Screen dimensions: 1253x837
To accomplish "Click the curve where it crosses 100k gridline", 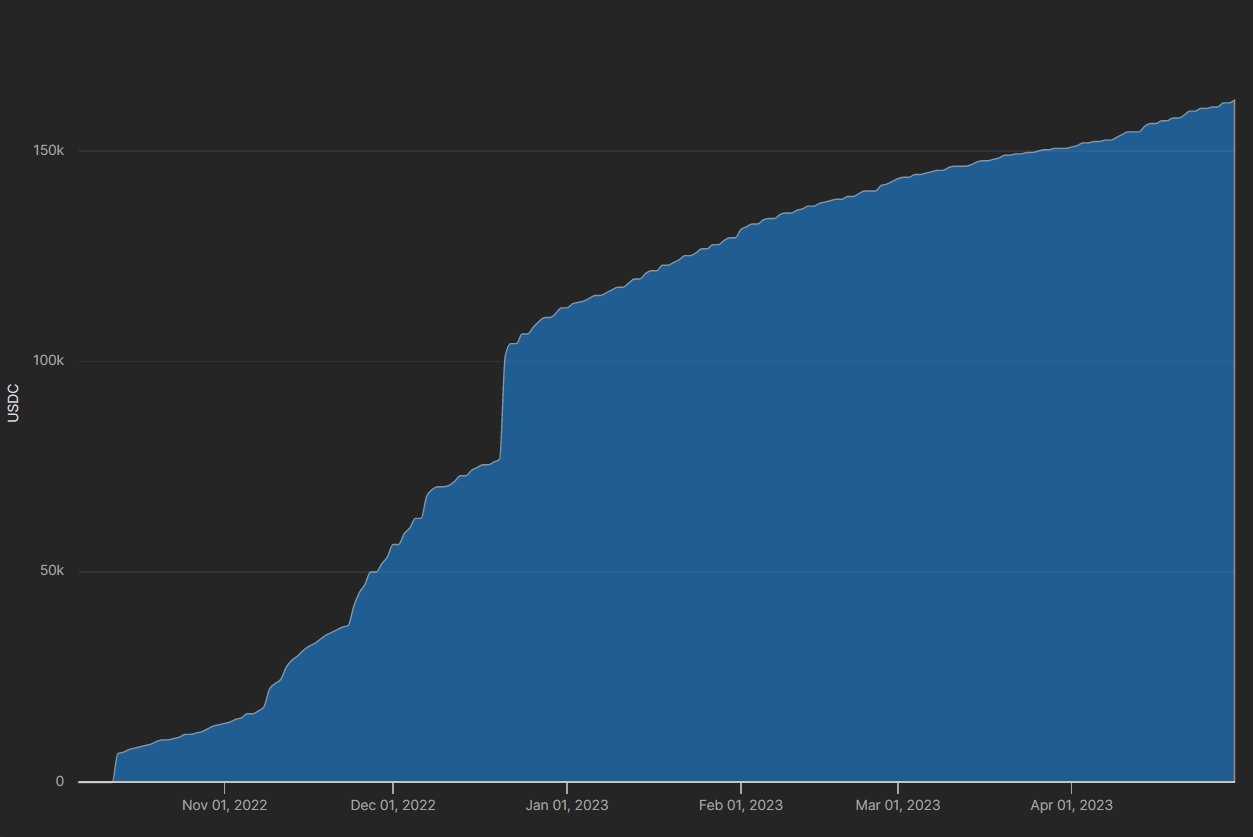I will [504, 361].
